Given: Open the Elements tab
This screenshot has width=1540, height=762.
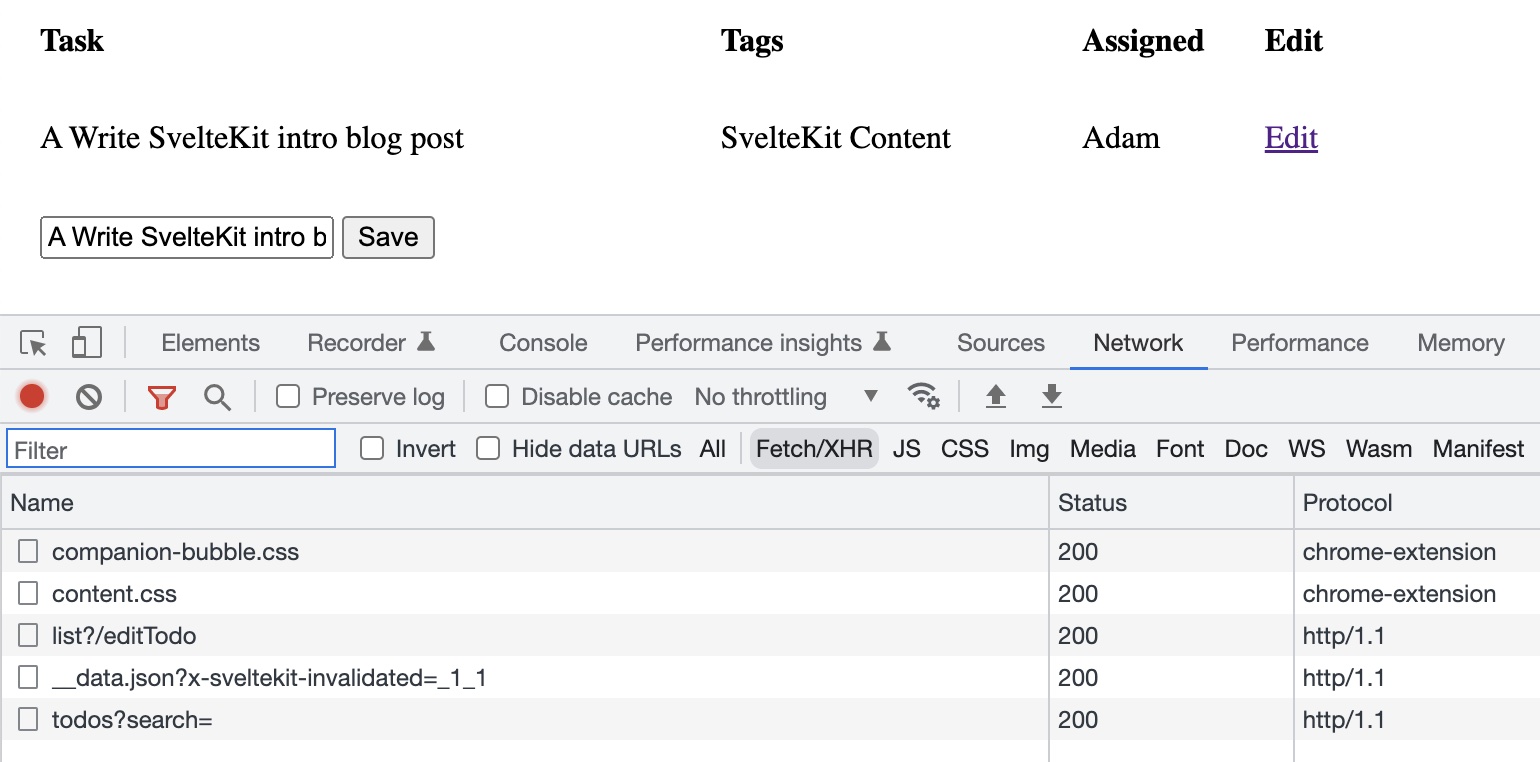Looking at the screenshot, I should [x=210, y=343].
